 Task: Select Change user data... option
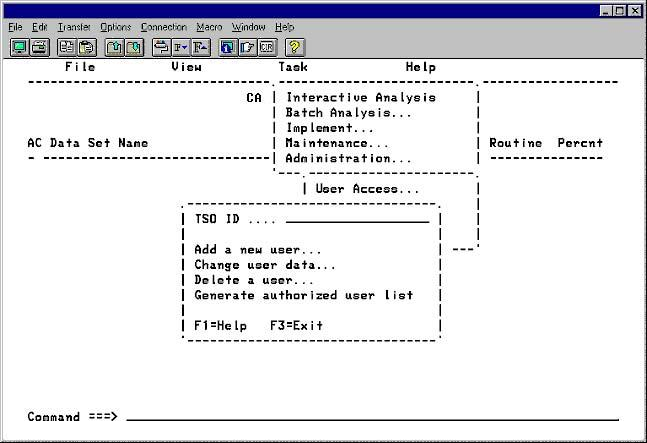[265, 265]
